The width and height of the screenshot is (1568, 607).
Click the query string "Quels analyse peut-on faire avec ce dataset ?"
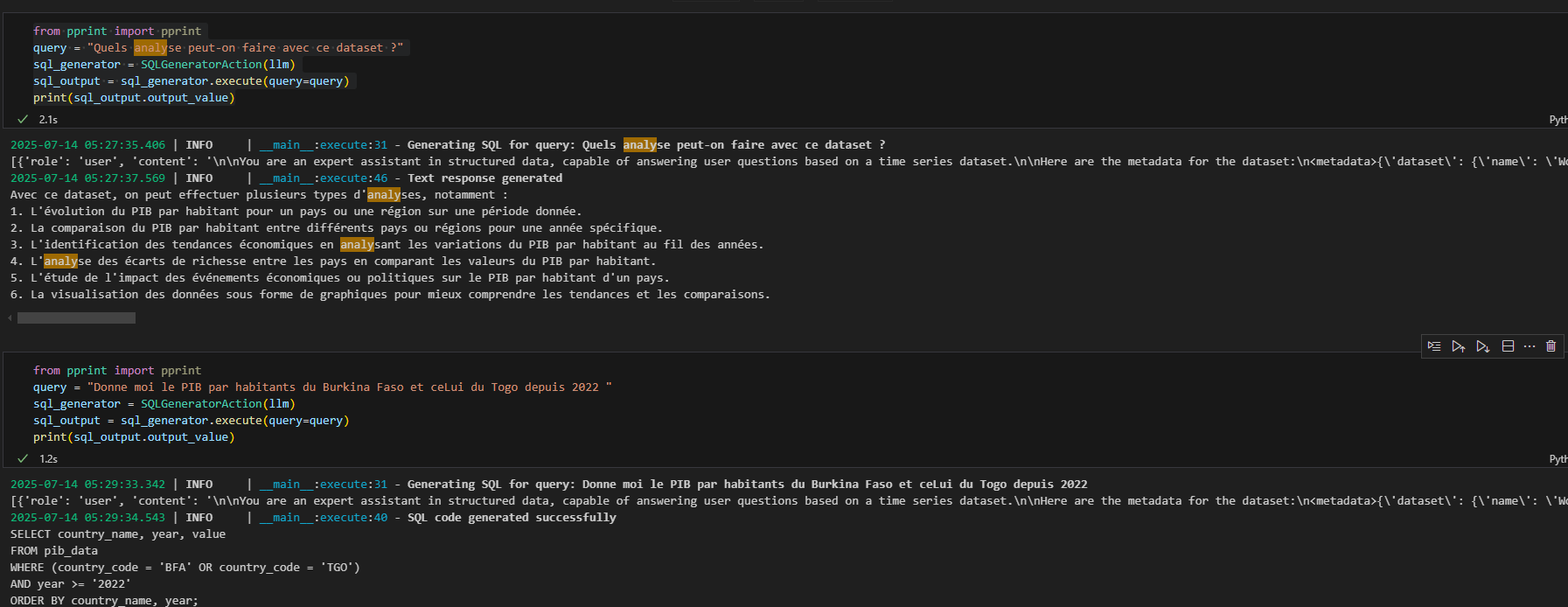click(x=245, y=48)
